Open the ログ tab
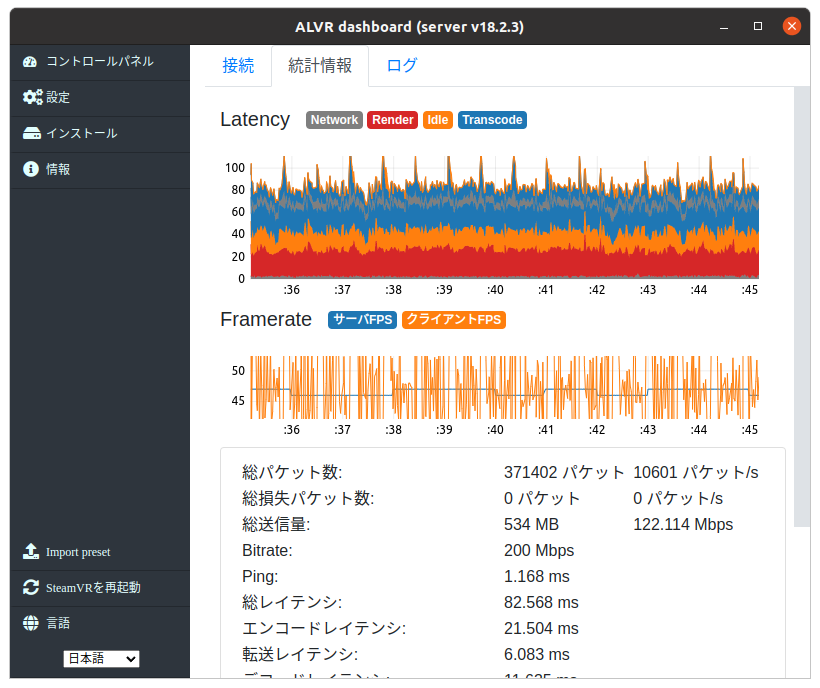The height and width of the screenshot is (688, 820). (x=401, y=65)
